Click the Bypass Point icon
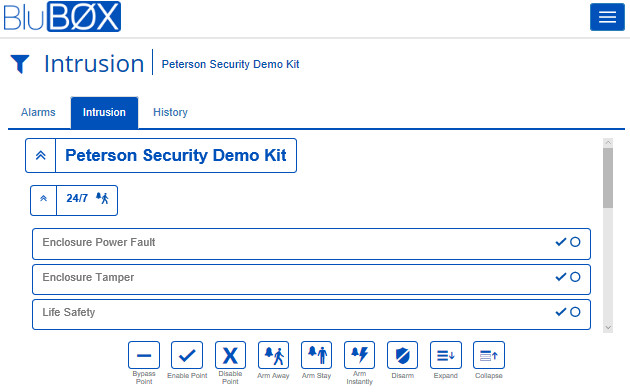Viewport: 630px width, 392px height. [144, 355]
